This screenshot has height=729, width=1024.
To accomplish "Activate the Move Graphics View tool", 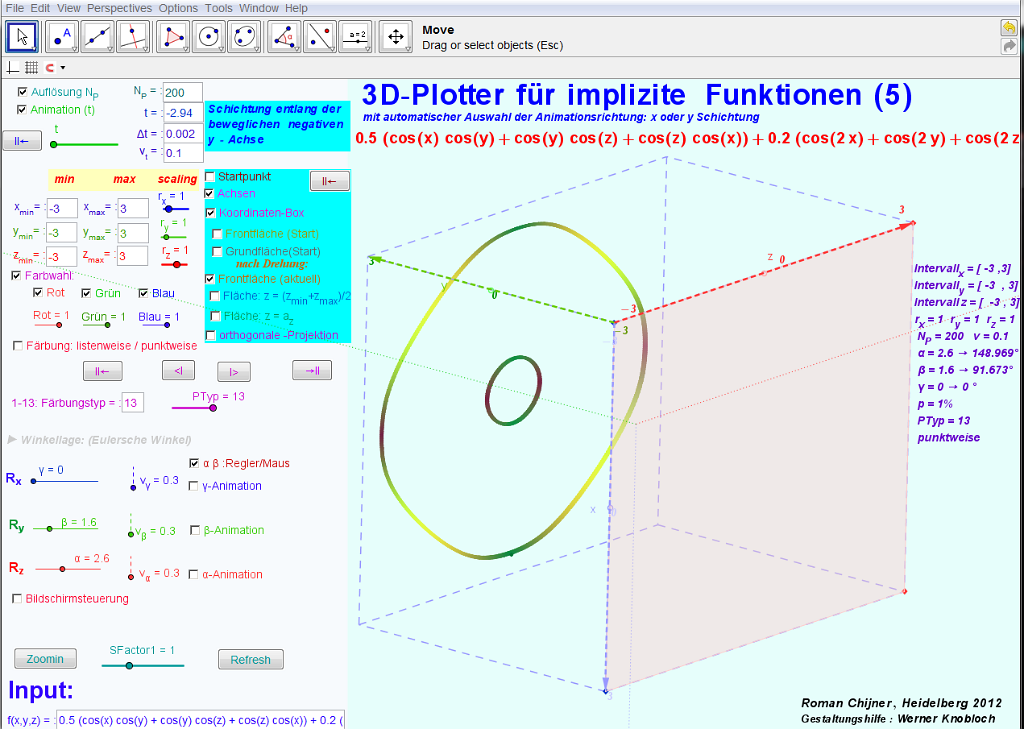I will click(x=395, y=37).
